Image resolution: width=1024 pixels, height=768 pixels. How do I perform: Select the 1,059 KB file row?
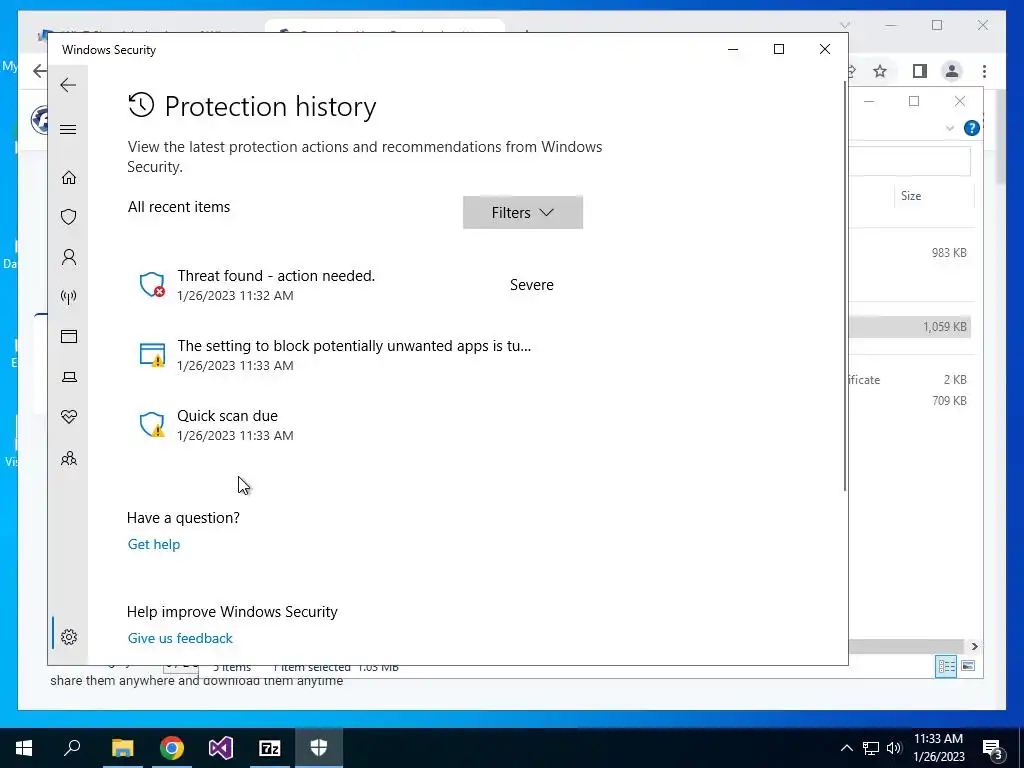[x=910, y=327]
